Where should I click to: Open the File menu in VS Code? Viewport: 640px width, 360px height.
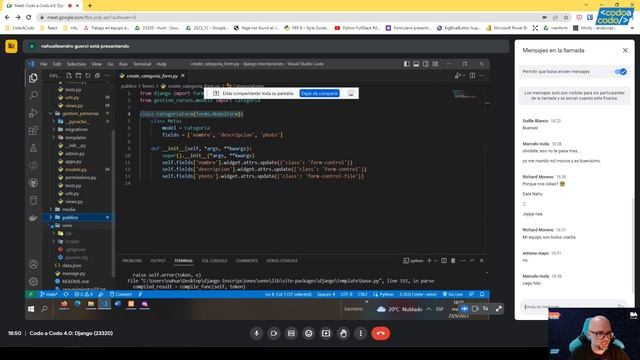pos(44,64)
